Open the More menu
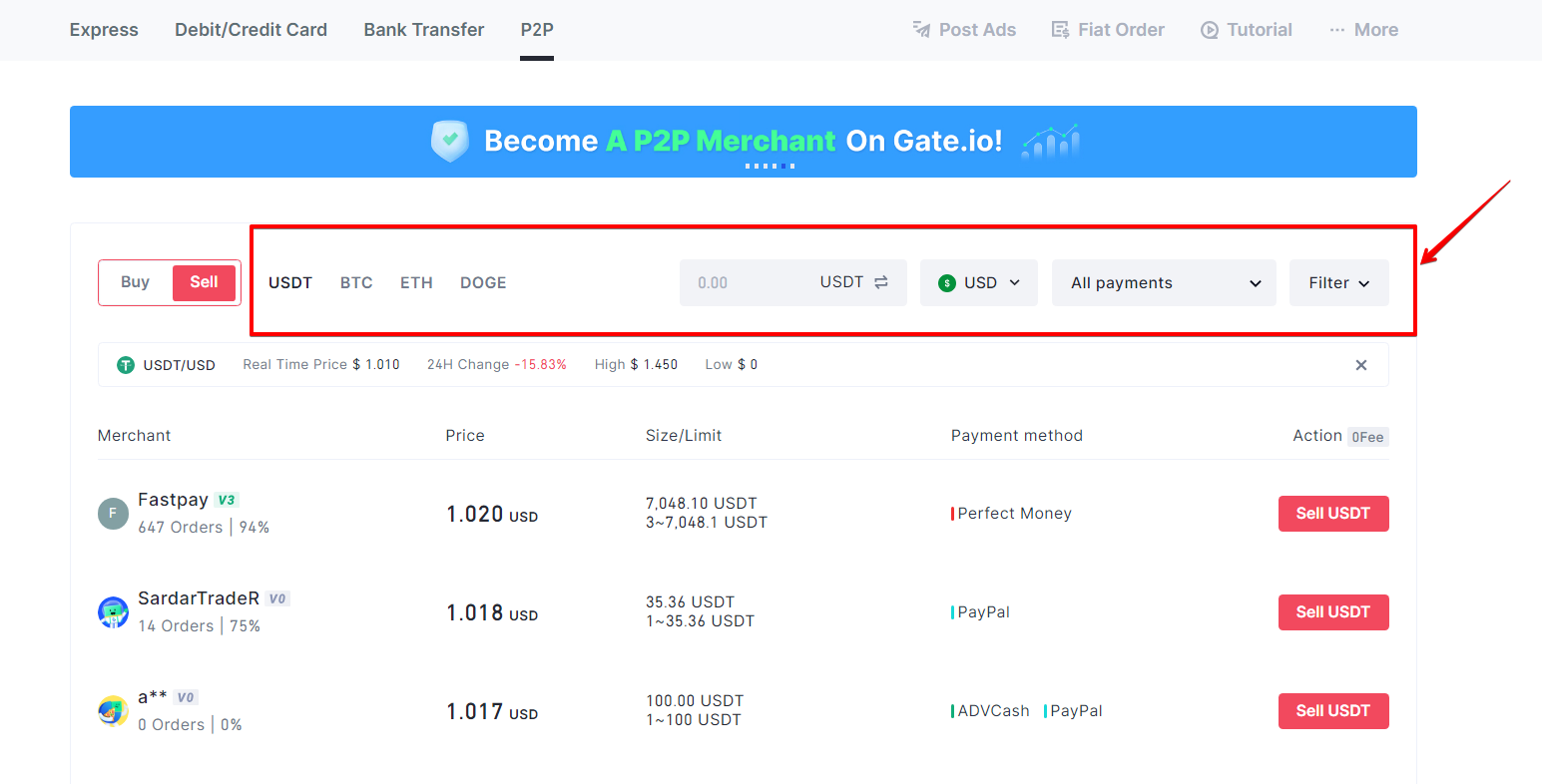 pos(1363,30)
